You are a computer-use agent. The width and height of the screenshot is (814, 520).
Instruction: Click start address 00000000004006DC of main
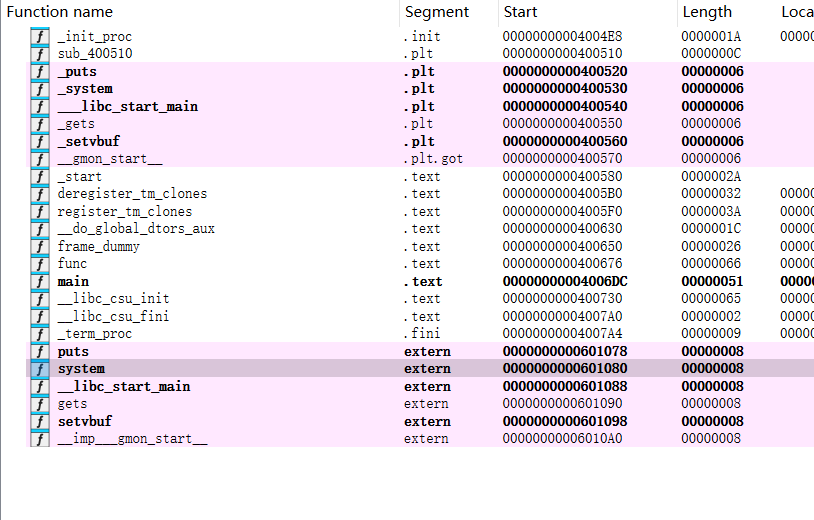click(565, 282)
